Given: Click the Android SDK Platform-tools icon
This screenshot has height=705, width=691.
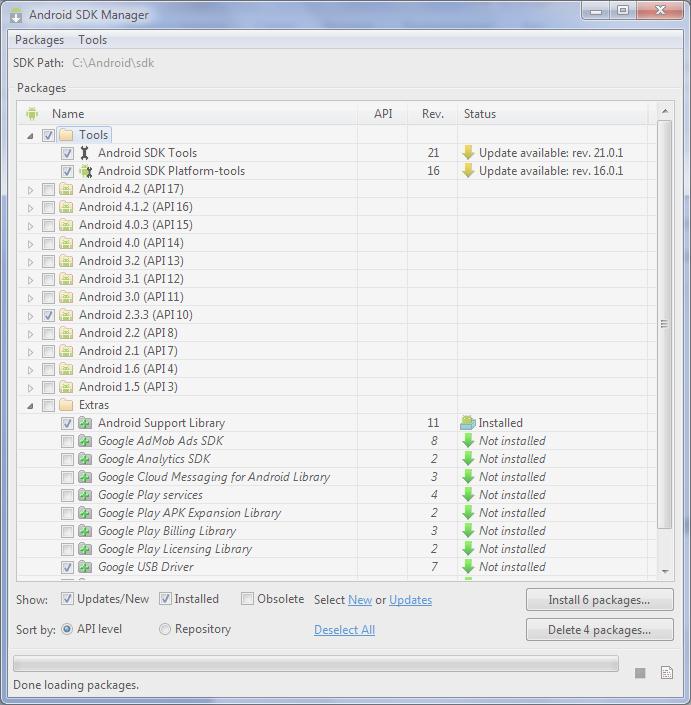Looking at the screenshot, I should click(x=85, y=171).
